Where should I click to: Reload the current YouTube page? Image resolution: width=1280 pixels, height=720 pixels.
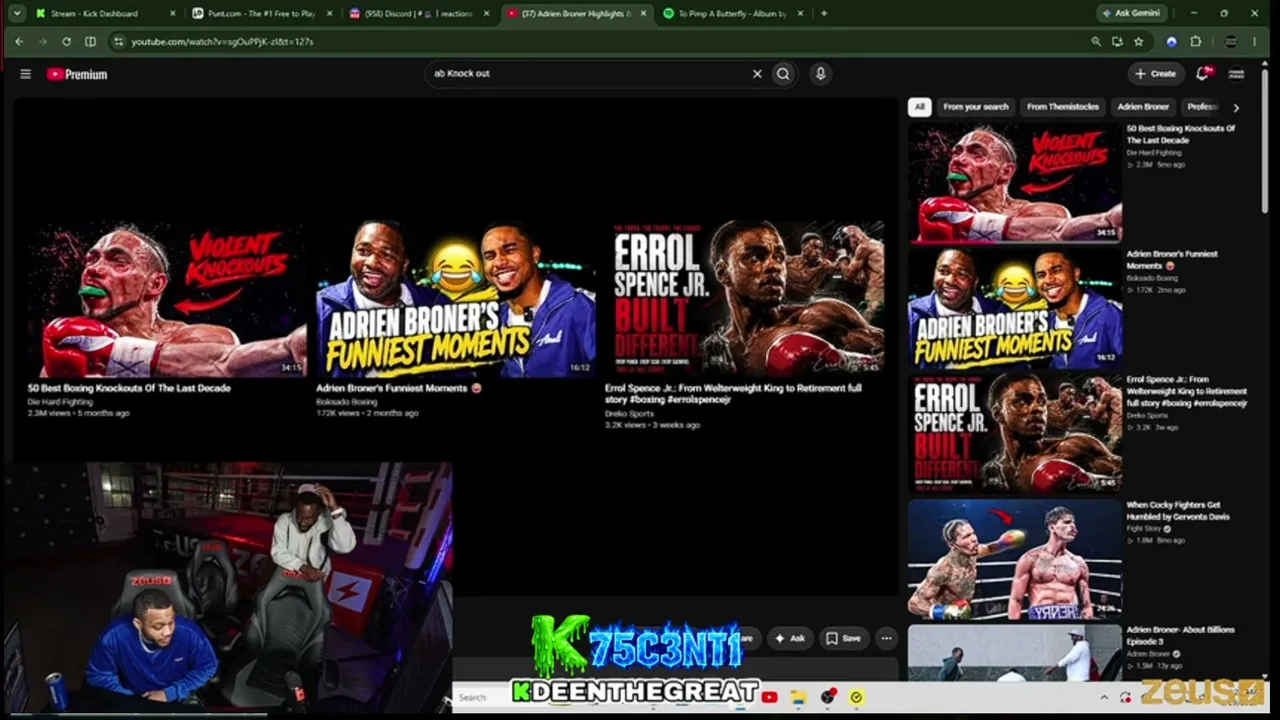[66, 42]
